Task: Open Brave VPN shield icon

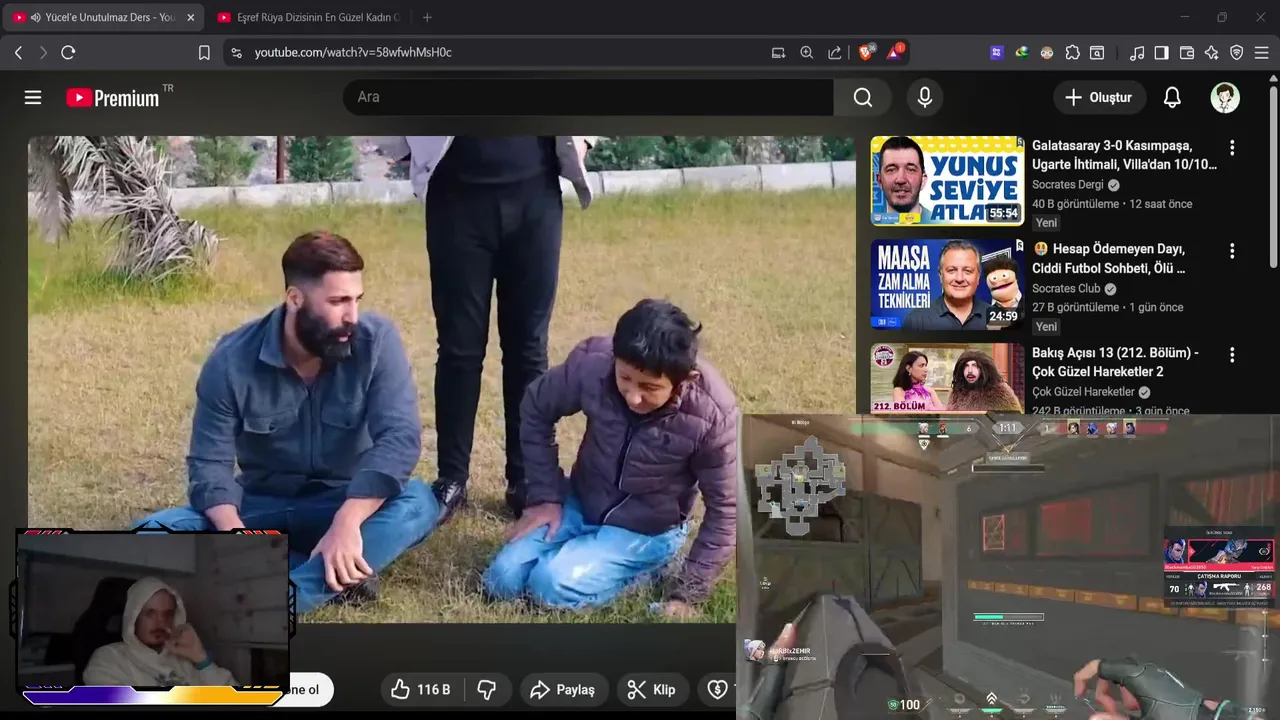Action: [1237, 52]
